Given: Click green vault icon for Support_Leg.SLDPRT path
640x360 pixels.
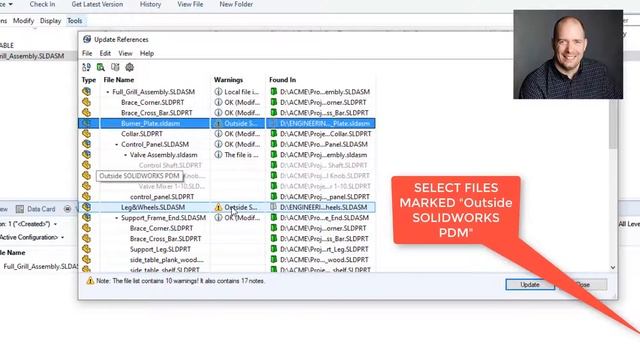Looking at the screenshot, I should 274,249.
